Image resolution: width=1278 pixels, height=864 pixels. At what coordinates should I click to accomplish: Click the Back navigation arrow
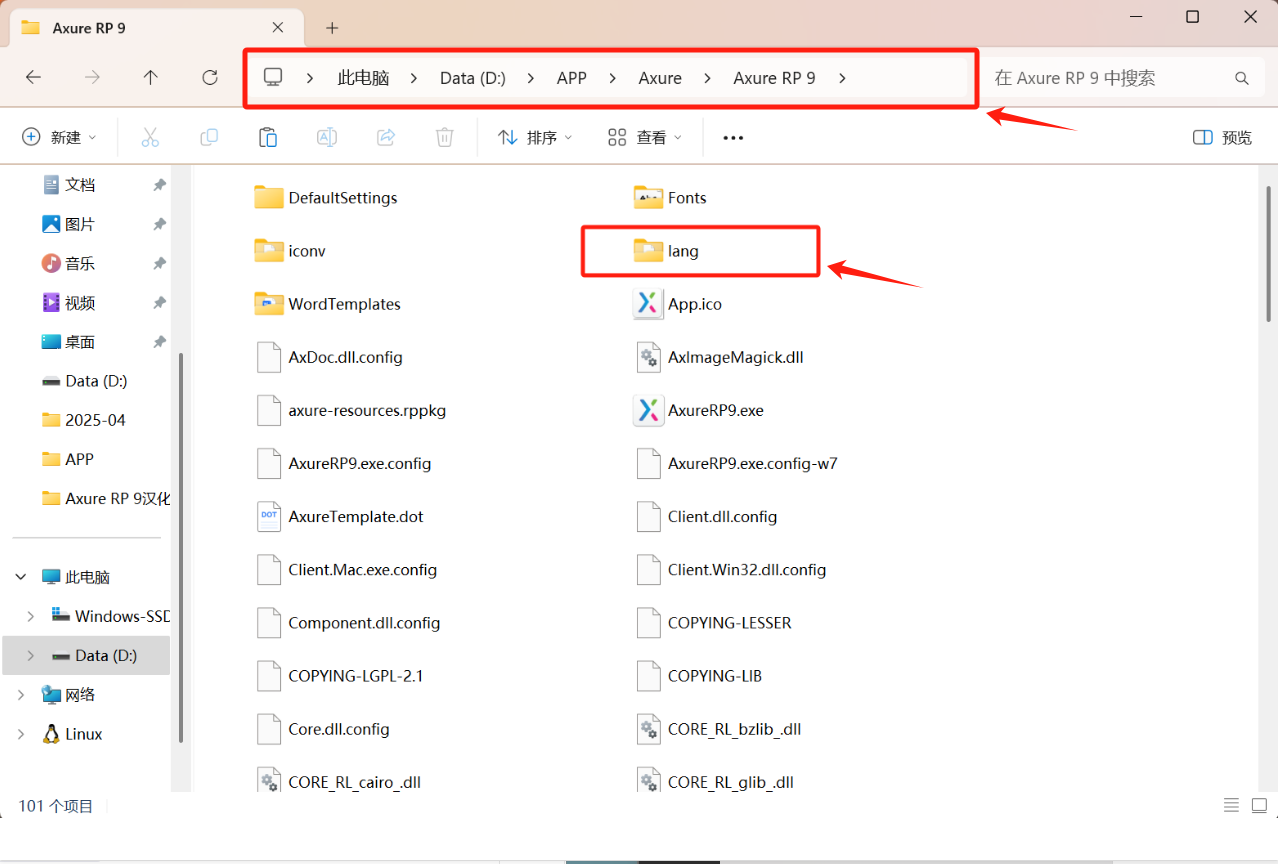pyautogui.click(x=33, y=77)
